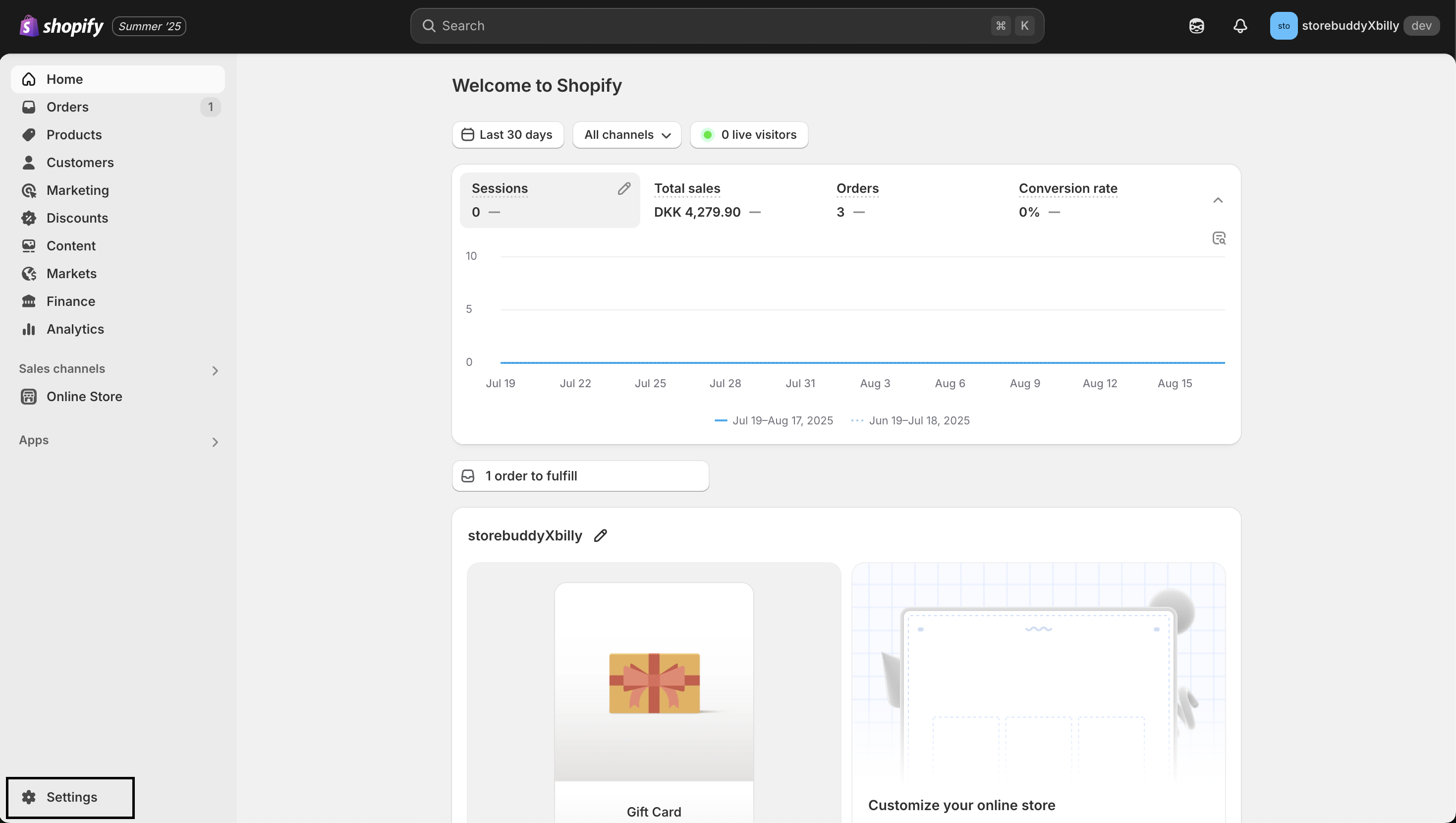
Task: Expand the Sales channels chevron
Action: tap(215, 370)
